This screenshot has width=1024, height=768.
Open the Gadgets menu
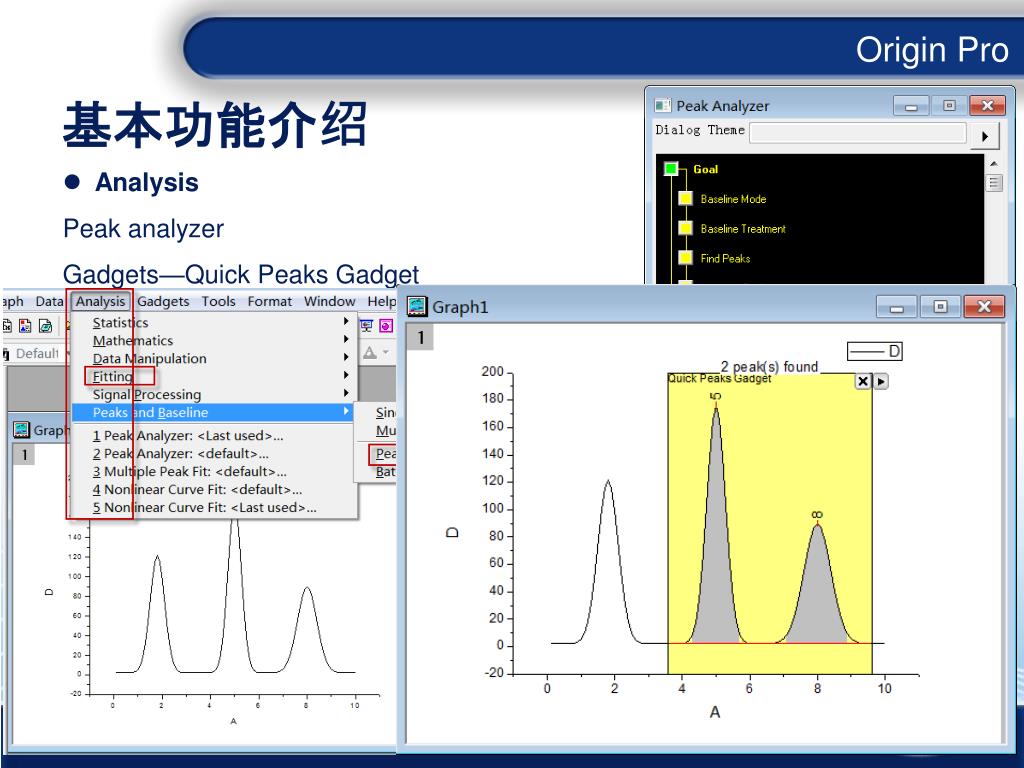coord(163,301)
